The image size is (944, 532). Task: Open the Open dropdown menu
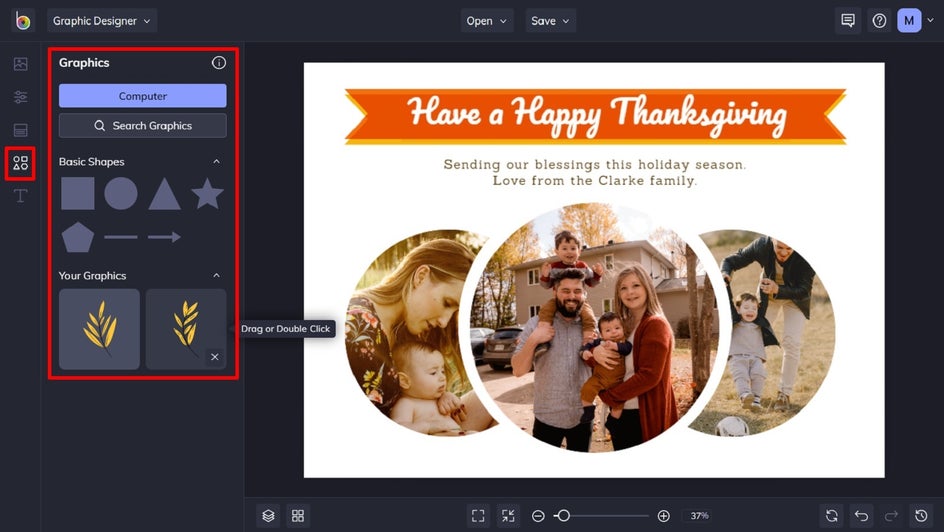pyautogui.click(x=487, y=21)
